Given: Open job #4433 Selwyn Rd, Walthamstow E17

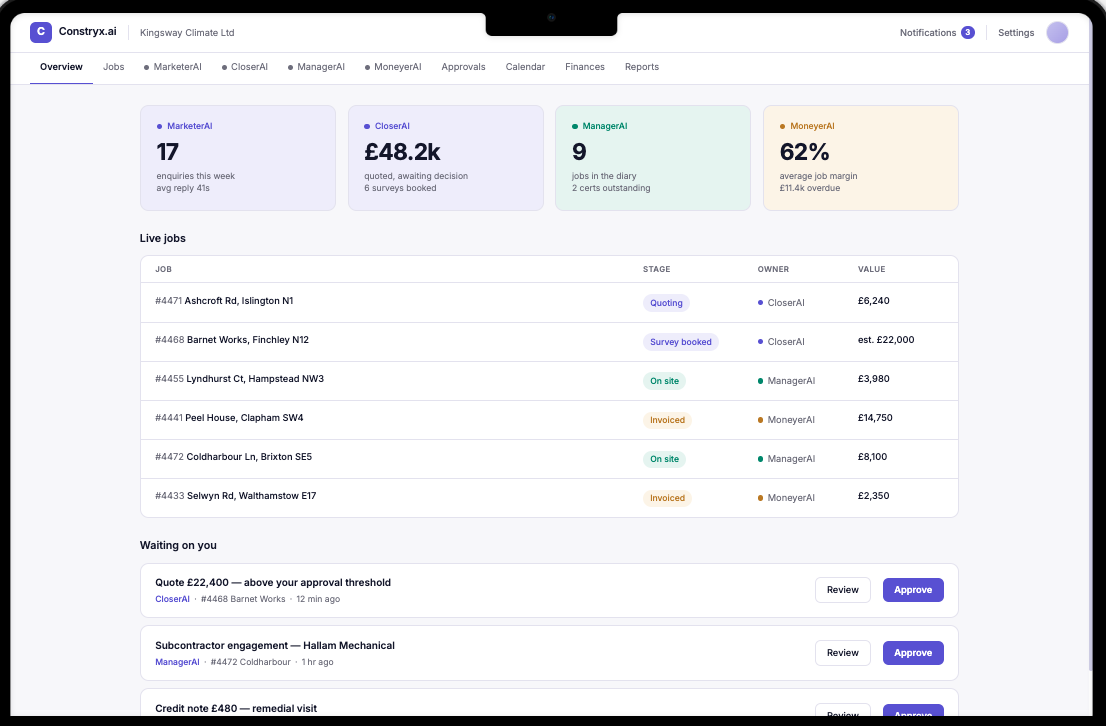Looking at the screenshot, I should [549, 498].
